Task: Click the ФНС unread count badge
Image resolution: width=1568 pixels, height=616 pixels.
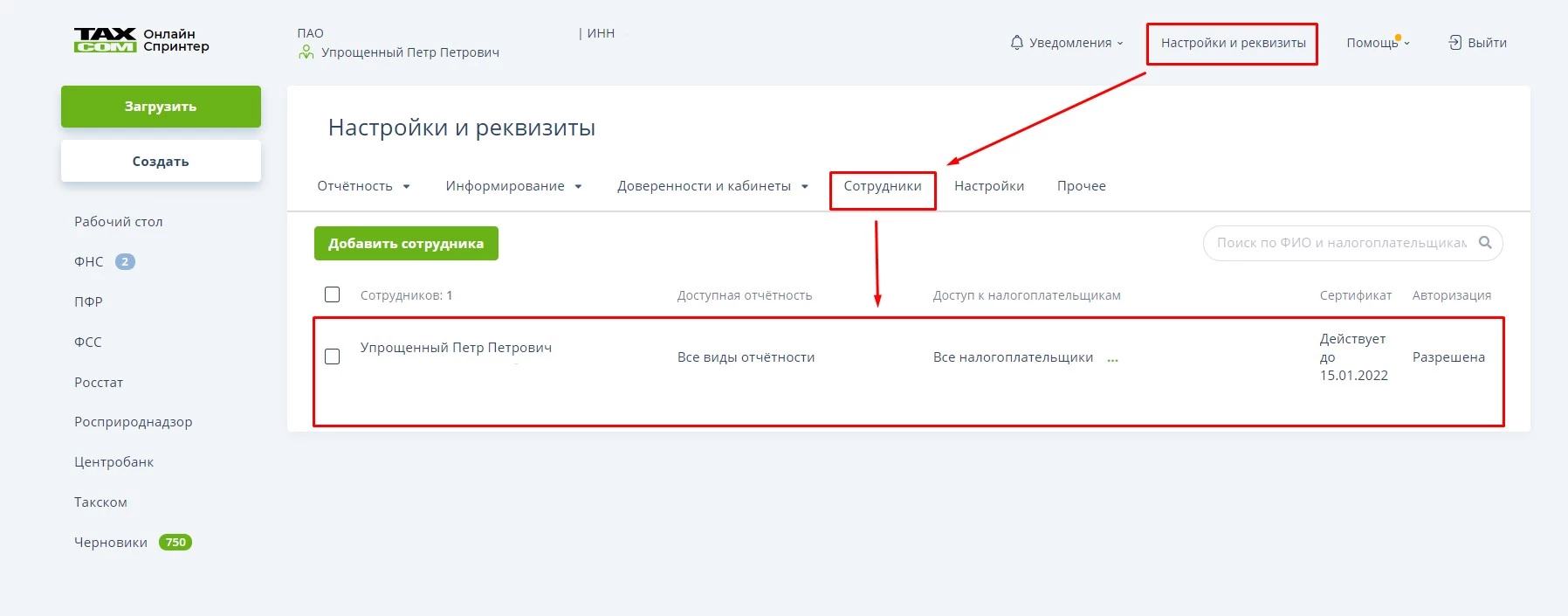Action: (125, 262)
